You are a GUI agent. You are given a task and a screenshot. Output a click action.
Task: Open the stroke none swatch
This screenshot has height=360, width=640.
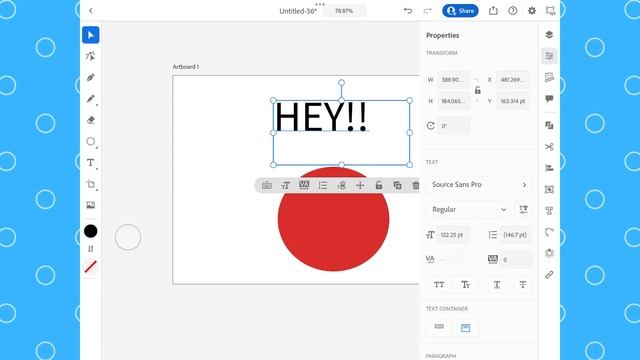point(91,267)
